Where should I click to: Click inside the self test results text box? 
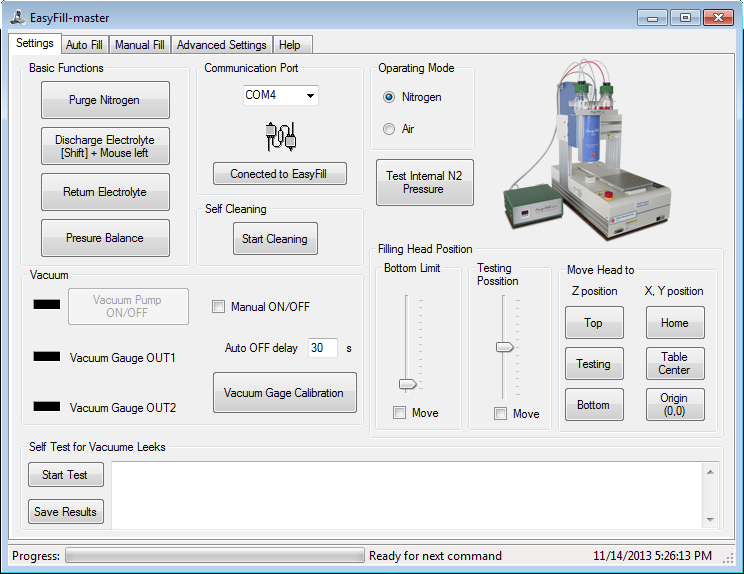[407, 495]
